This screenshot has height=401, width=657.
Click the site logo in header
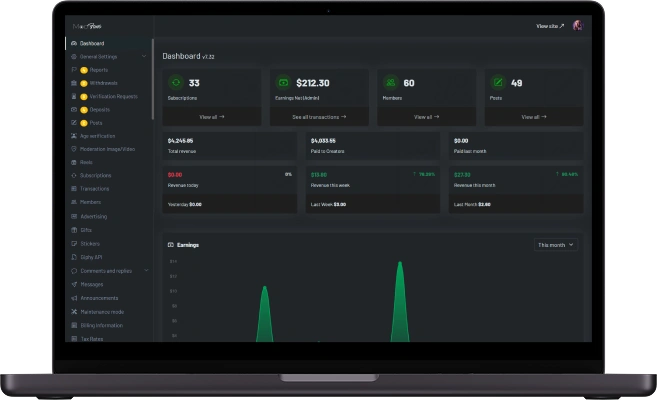[87, 26]
